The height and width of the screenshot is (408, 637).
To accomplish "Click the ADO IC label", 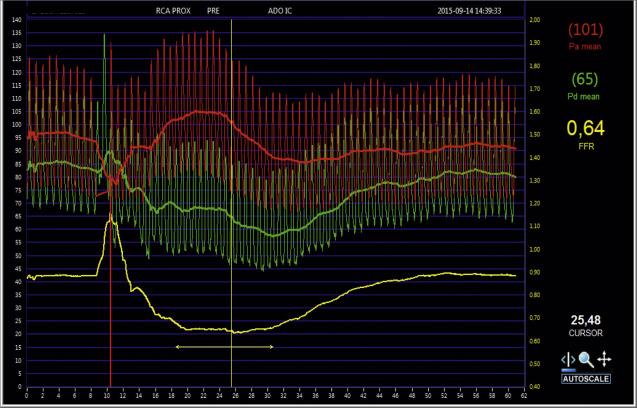I will click(x=280, y=11).
